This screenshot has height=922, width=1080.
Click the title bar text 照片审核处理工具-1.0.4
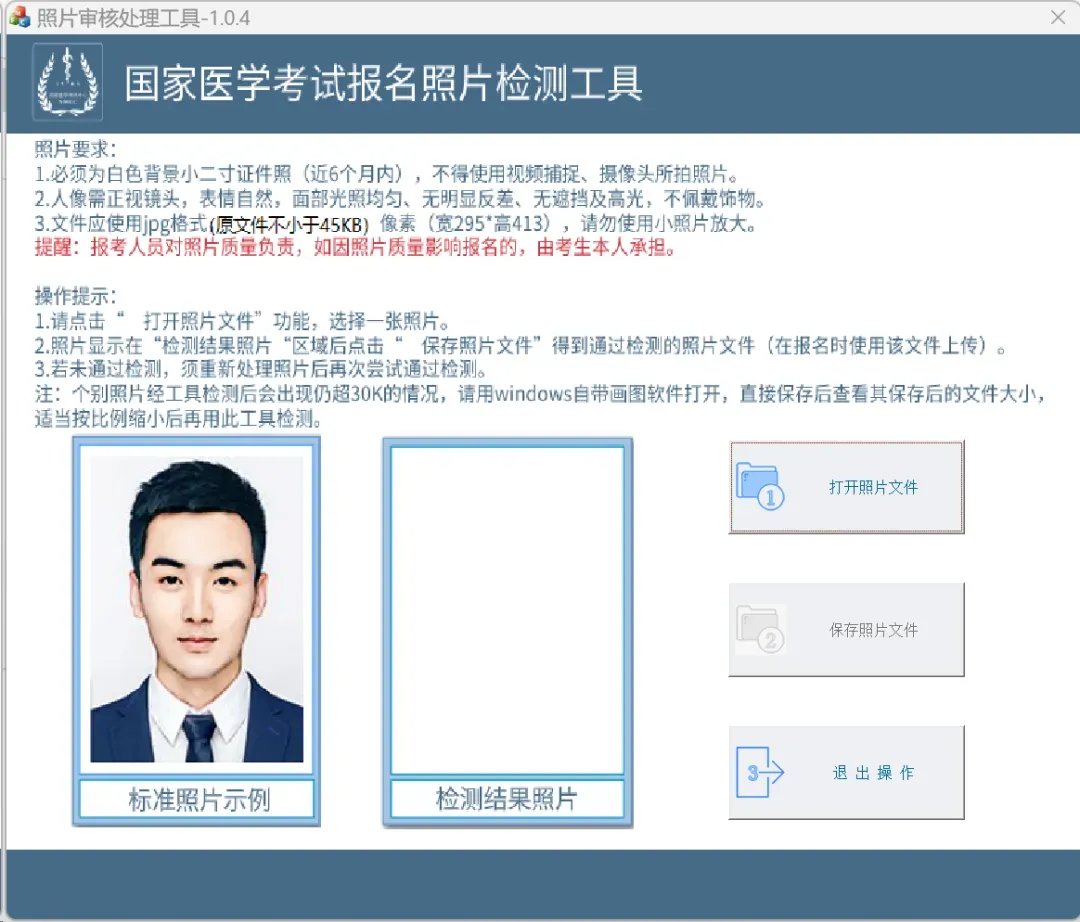(x=143, y=18)
